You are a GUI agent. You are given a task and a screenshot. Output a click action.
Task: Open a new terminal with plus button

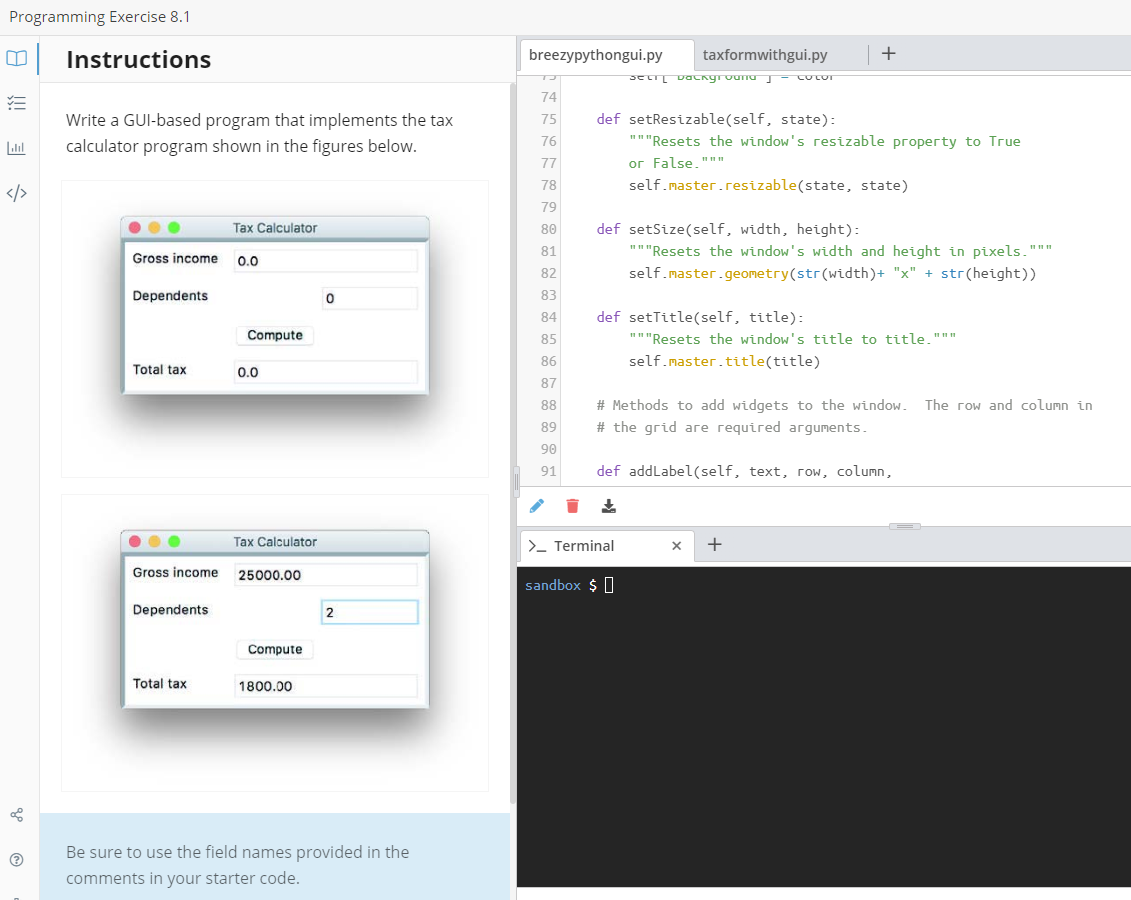[x=714, y=545]
